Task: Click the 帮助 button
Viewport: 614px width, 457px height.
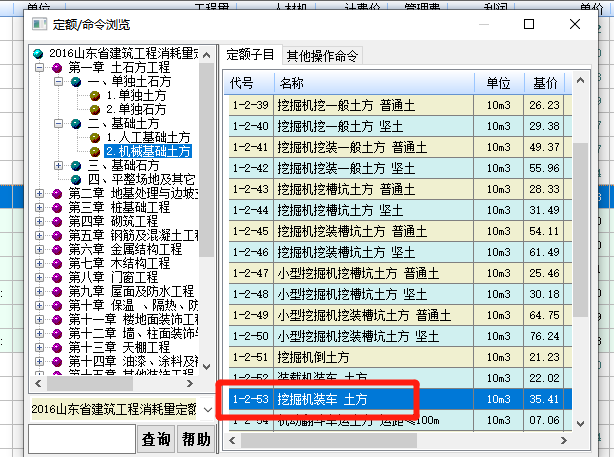Action: click(196, 439)
